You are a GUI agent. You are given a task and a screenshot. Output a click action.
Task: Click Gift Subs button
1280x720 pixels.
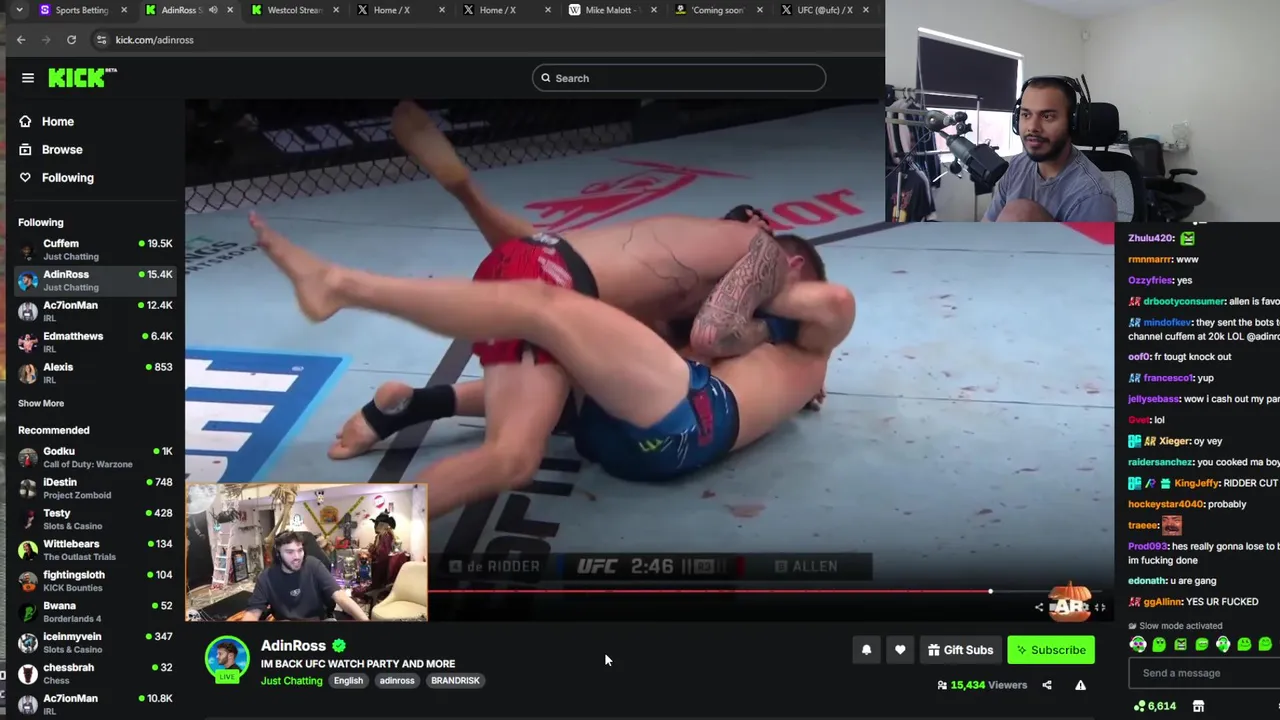[x=960, y=650]
